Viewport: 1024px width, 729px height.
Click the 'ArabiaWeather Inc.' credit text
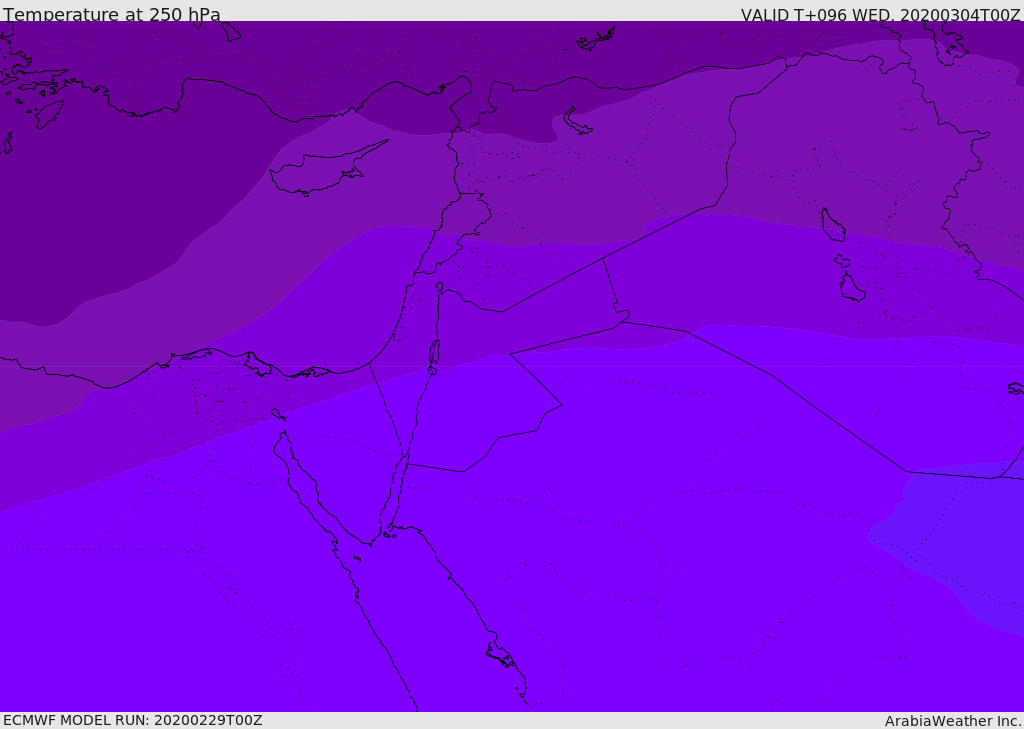(953, 721)
